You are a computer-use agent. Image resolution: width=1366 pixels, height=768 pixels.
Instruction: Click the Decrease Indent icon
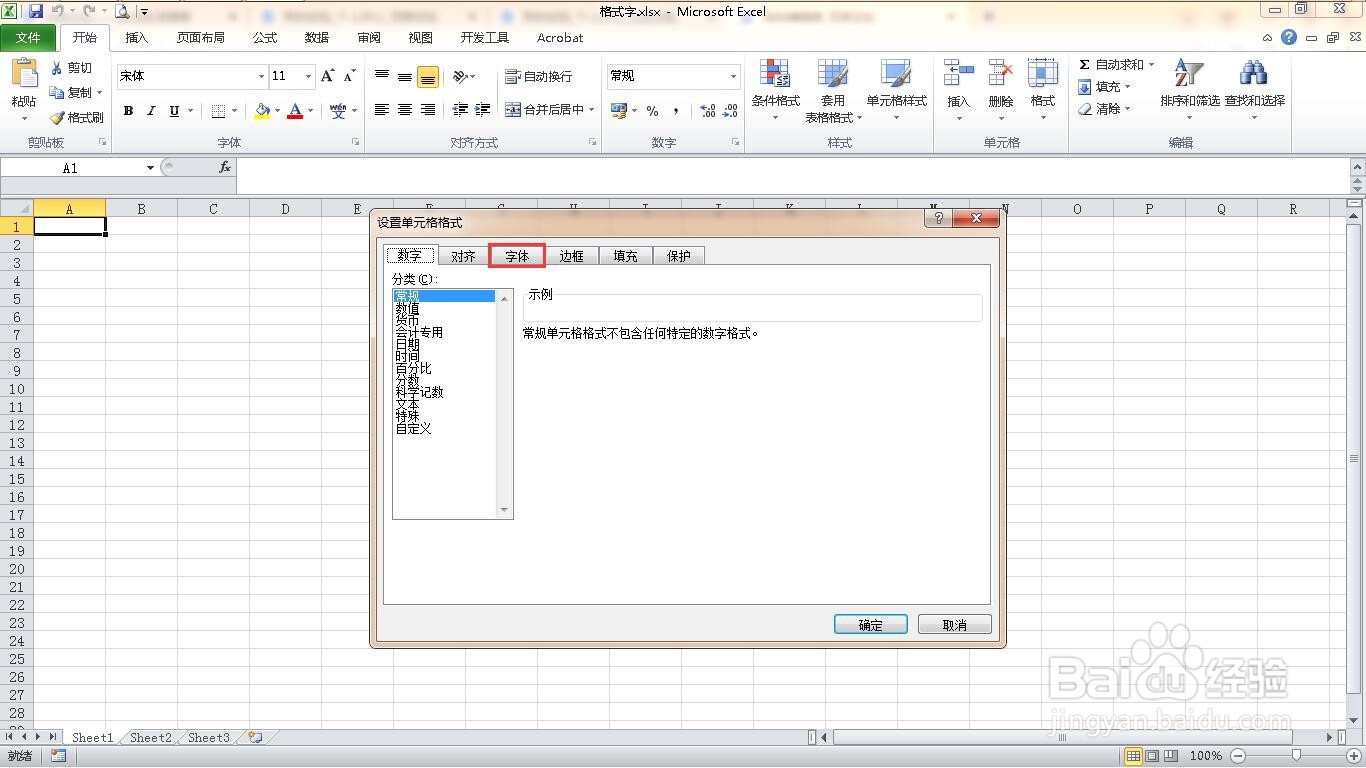pyautogui.click(x=460, y=110)
